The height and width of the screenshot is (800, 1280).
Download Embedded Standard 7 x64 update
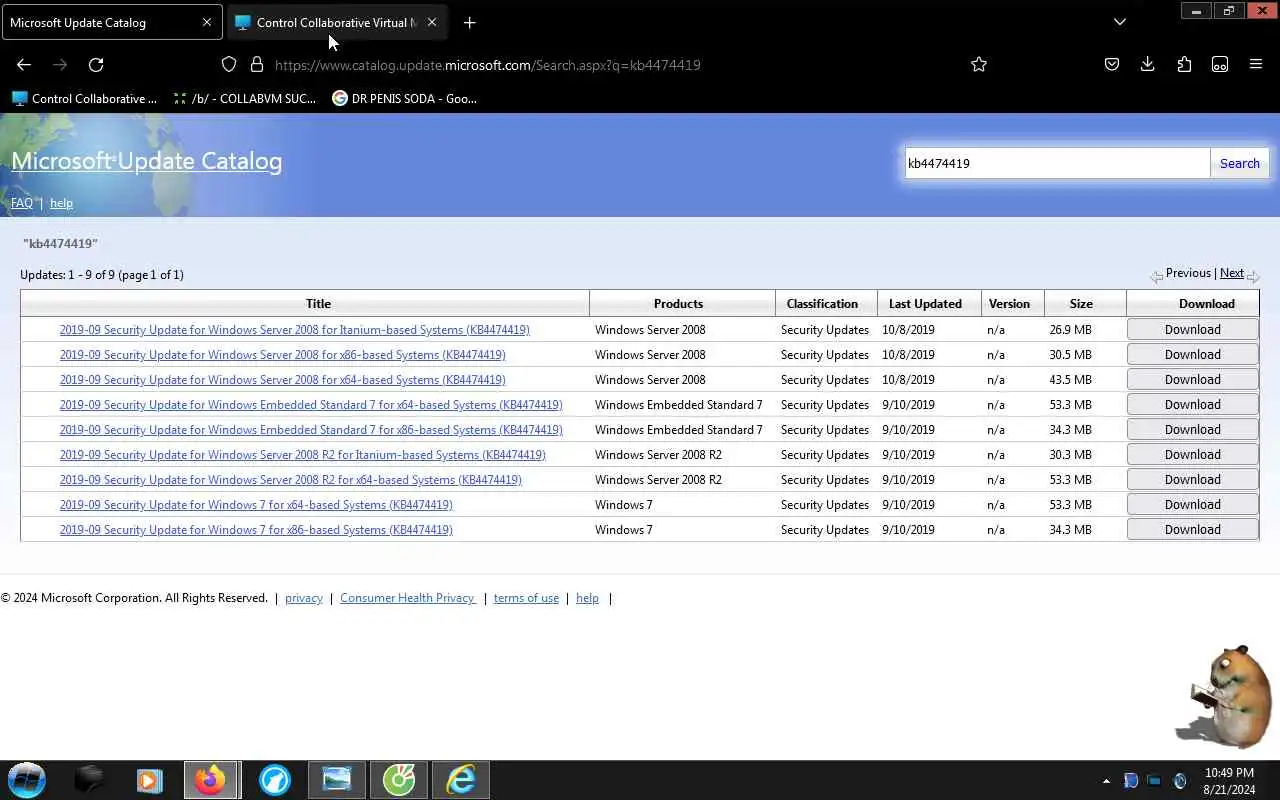point(1192,404)
